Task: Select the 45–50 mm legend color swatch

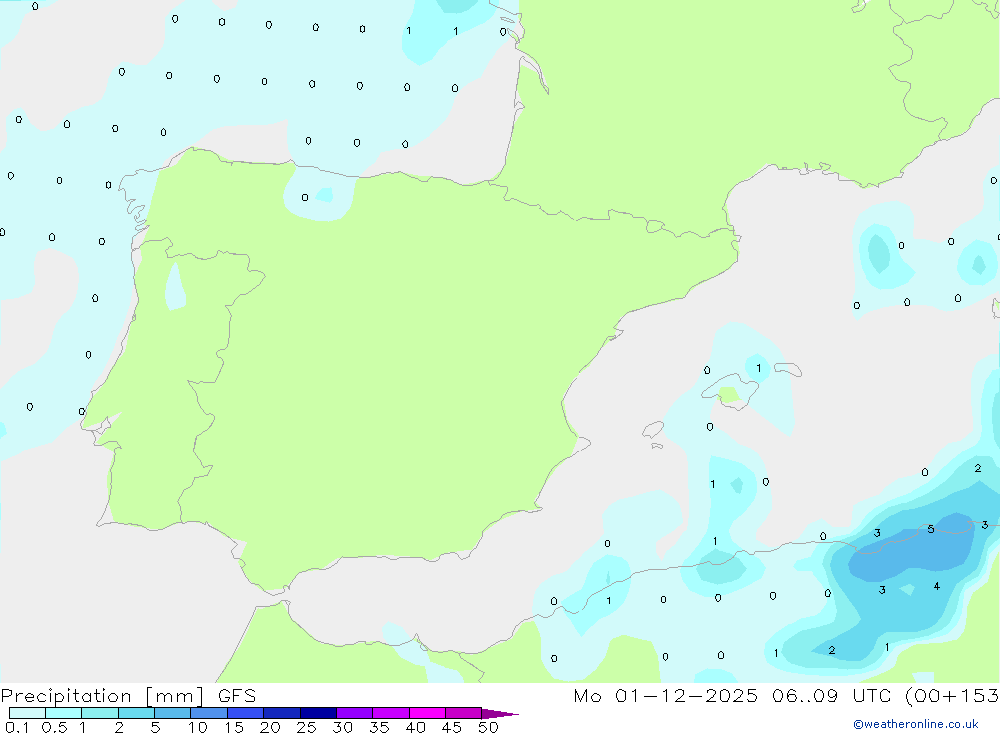Action: 464,713
